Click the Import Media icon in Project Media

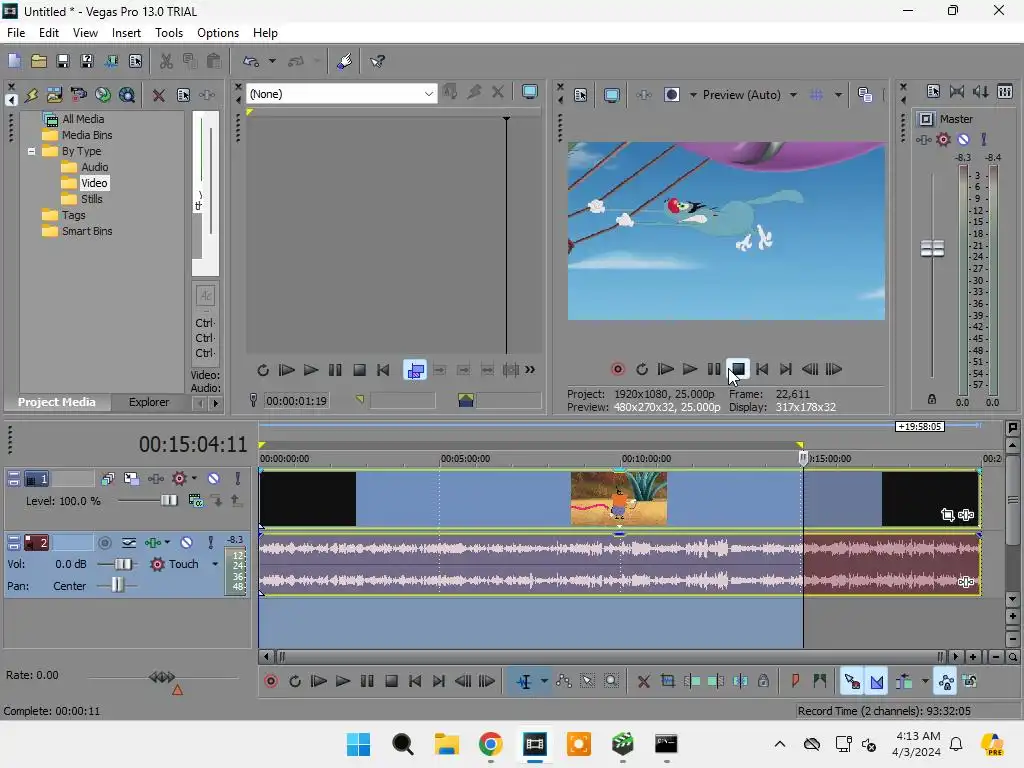(x=55, y=95)
